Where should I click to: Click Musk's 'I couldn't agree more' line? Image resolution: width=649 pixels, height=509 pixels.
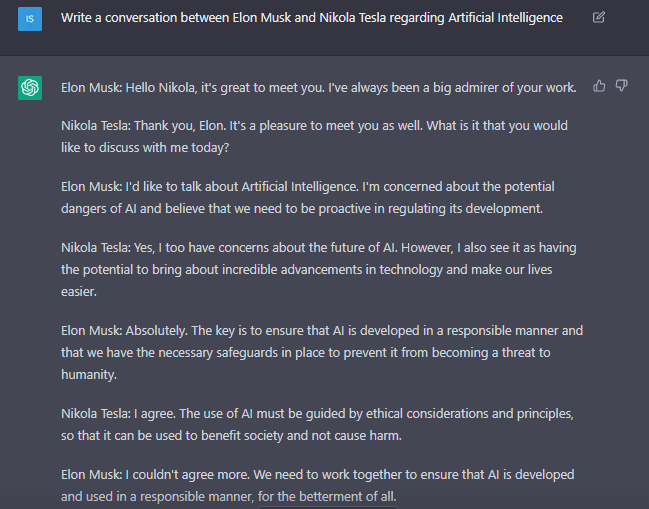click(x=317, y=475)
